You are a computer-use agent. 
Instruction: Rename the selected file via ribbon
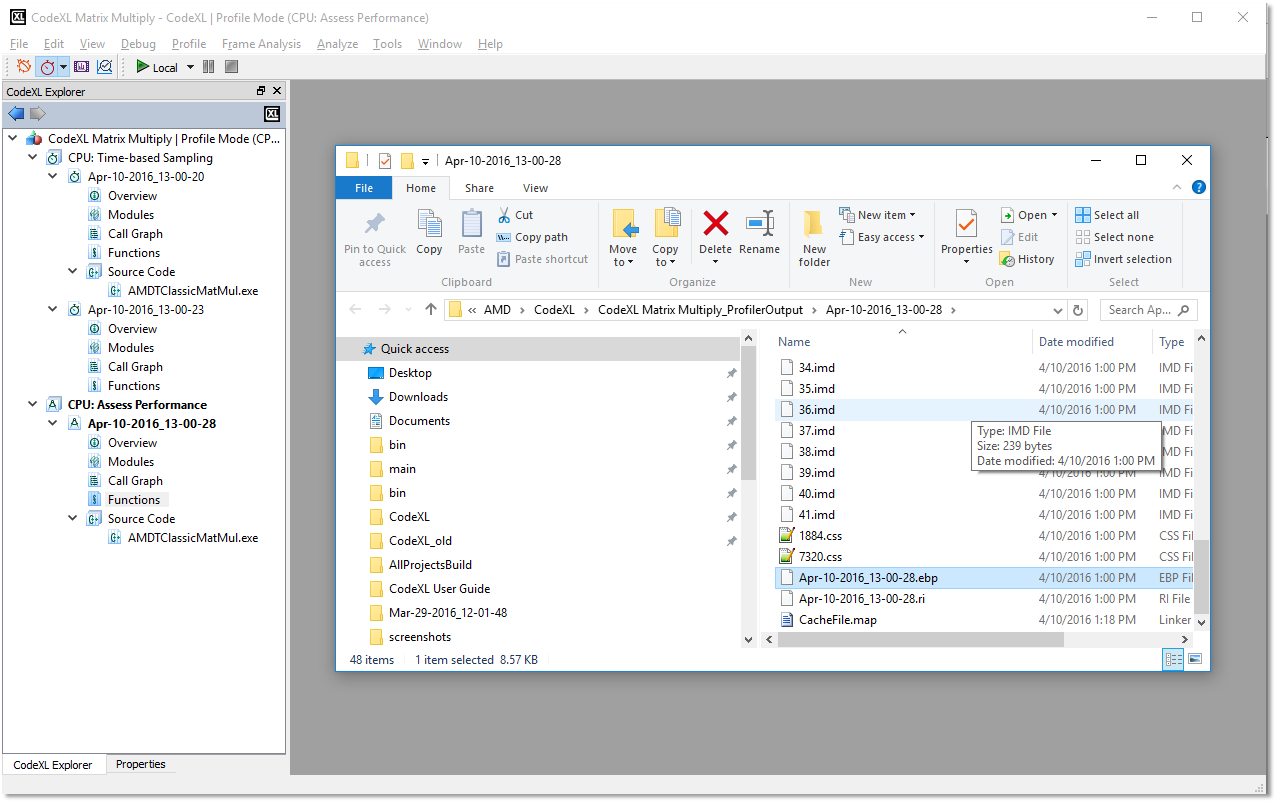[759, 233]
